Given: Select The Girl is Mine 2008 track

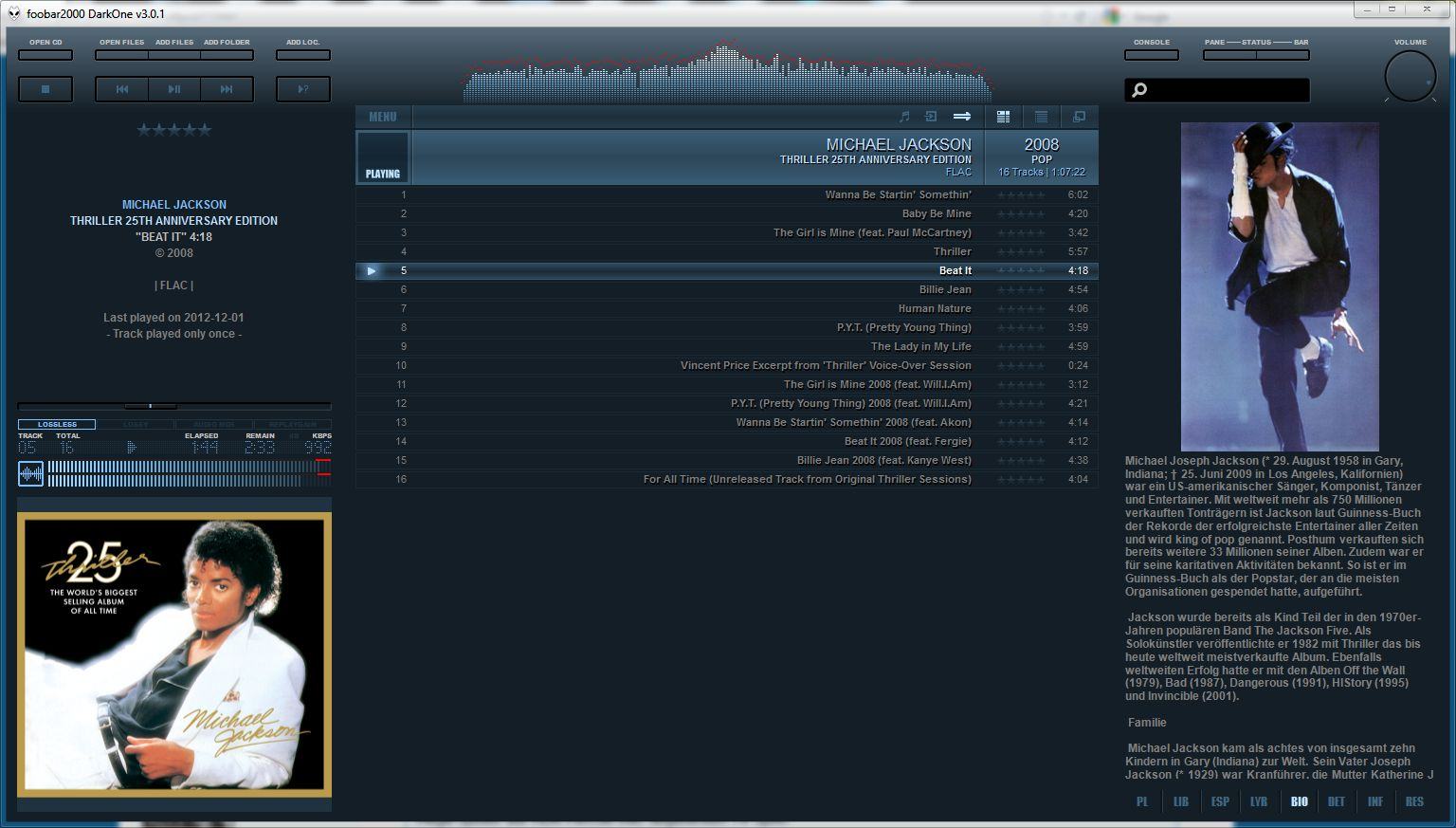Looking at the screenshot, I should [727, 384].
